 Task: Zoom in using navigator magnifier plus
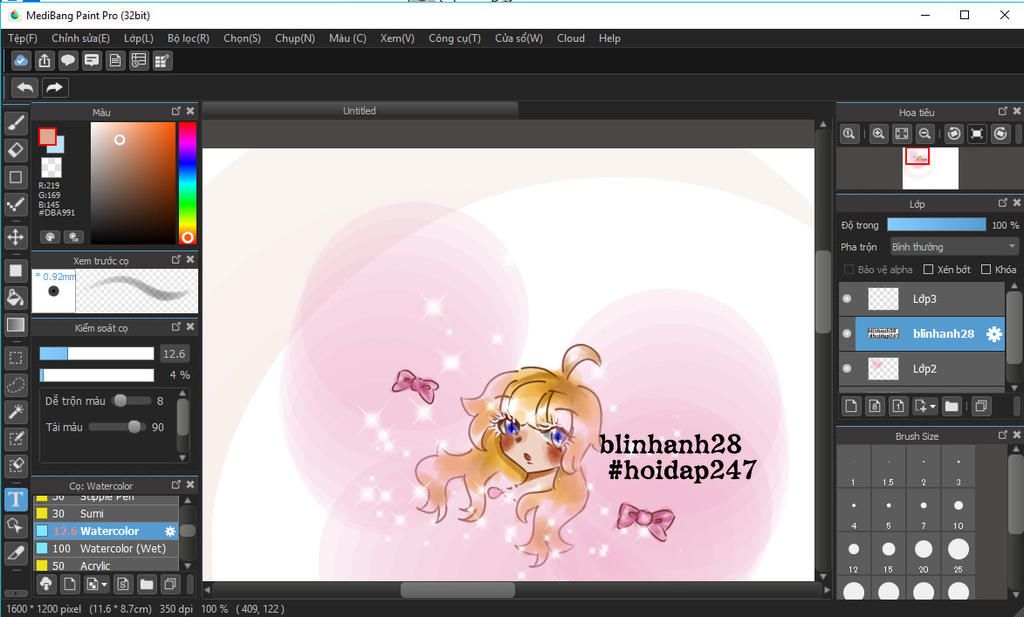(878, 134)
